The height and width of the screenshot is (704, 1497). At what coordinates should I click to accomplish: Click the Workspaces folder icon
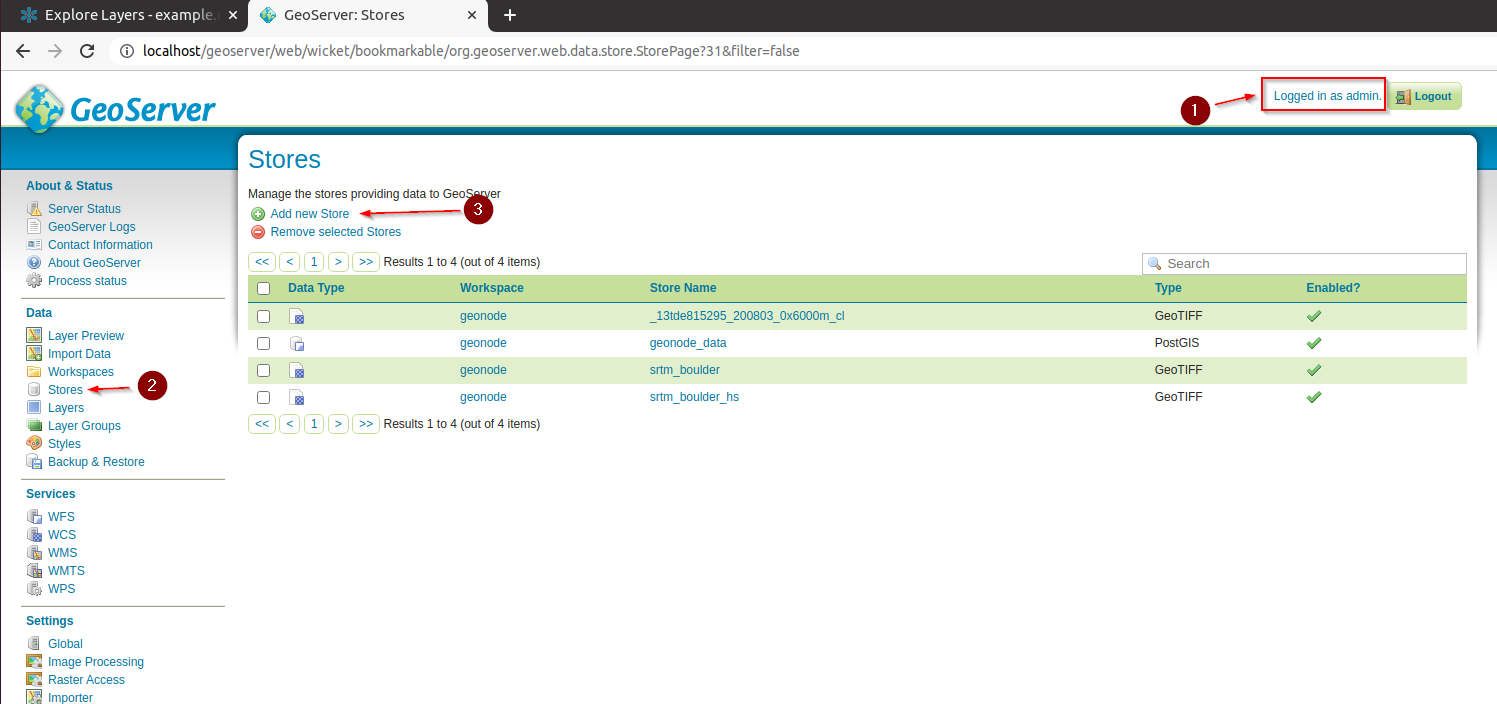[x=34, y=372]
